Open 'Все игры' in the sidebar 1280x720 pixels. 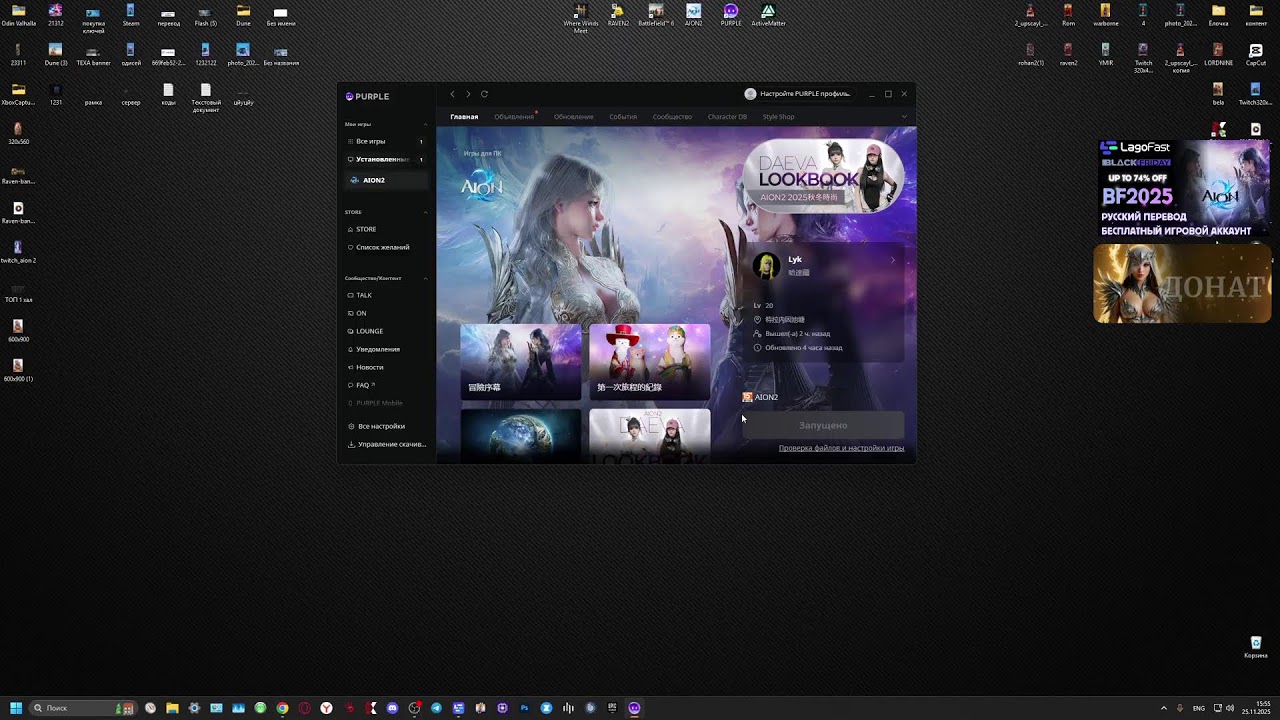[385, 141]
